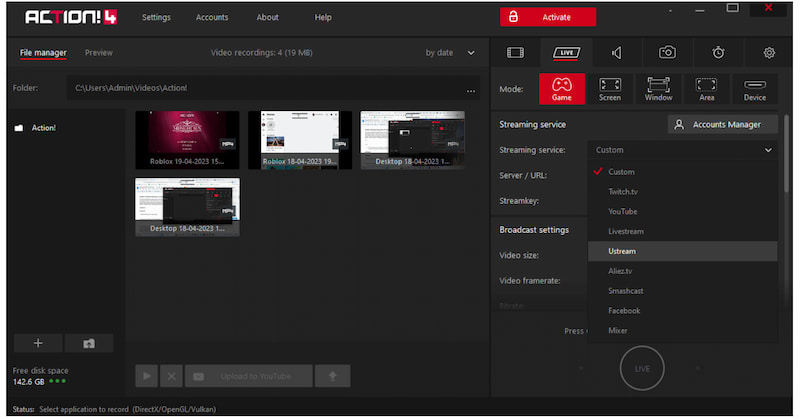Select Game recording mode

point(562,89)
